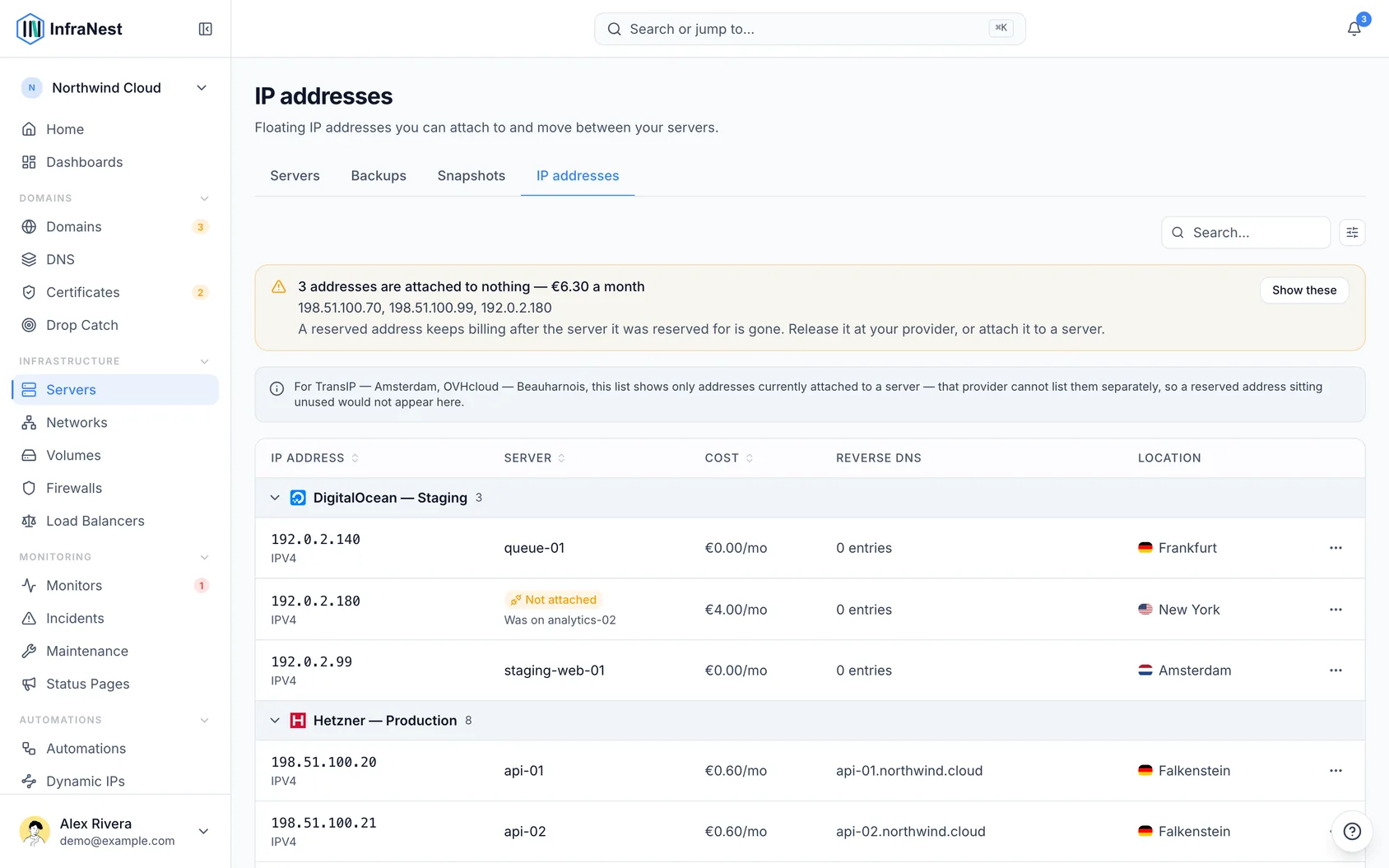
Task: Open Status Pages
Action: point(115,684)
